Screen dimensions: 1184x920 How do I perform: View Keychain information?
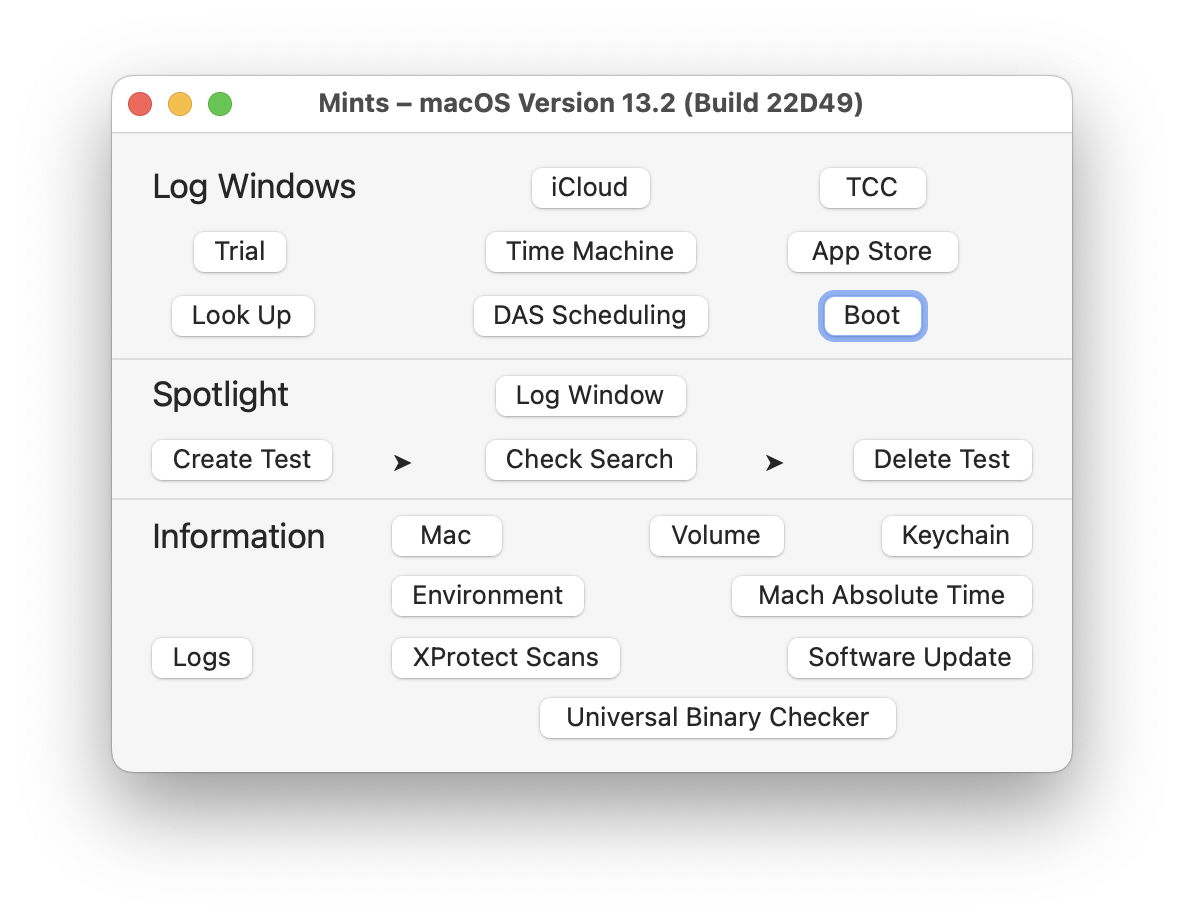[x=956, y=536]
